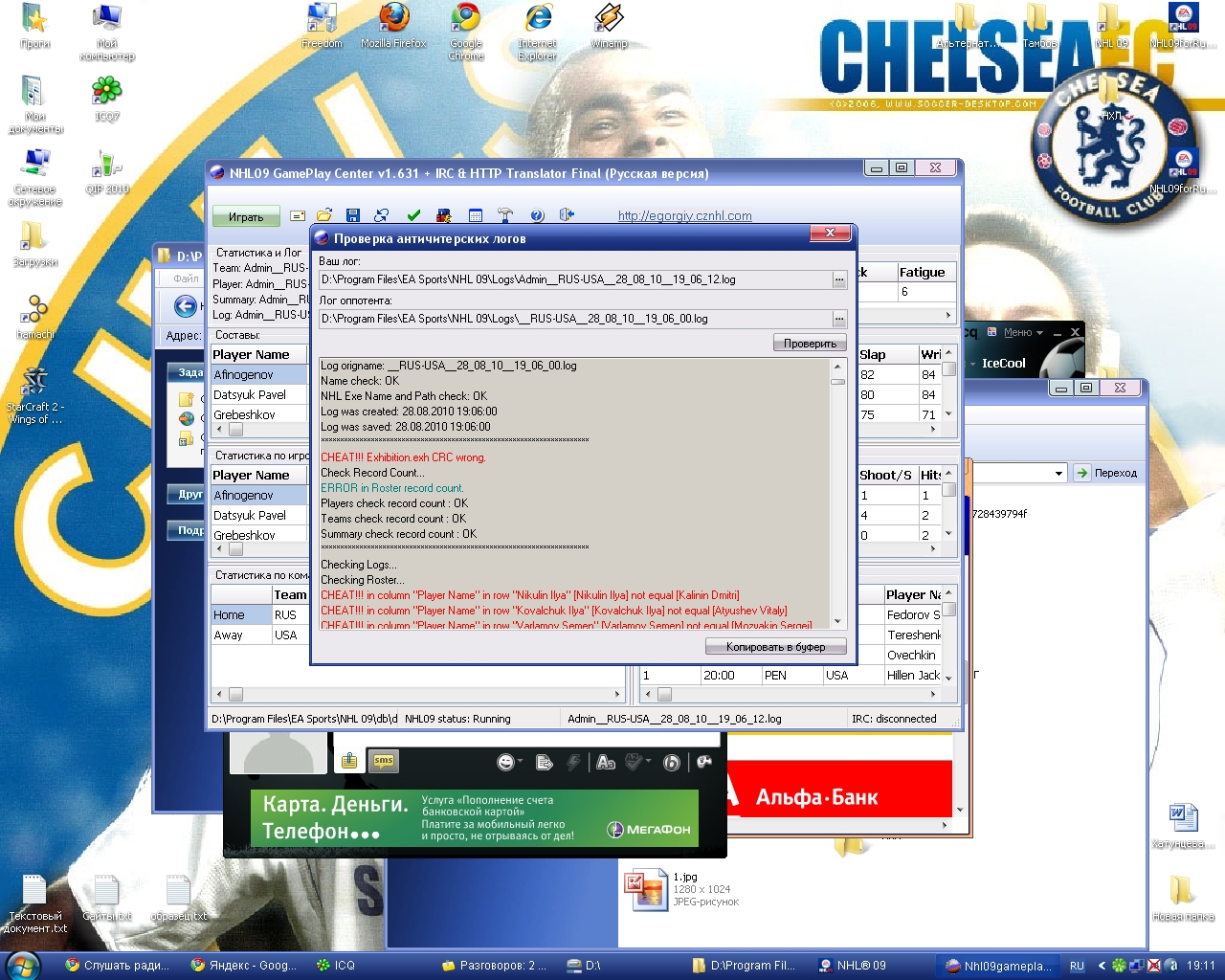The width and height of the screenshot is (1225, 980).
Task: Select Datsyuk Pavel in the Составы list
Action: (258, 395)
